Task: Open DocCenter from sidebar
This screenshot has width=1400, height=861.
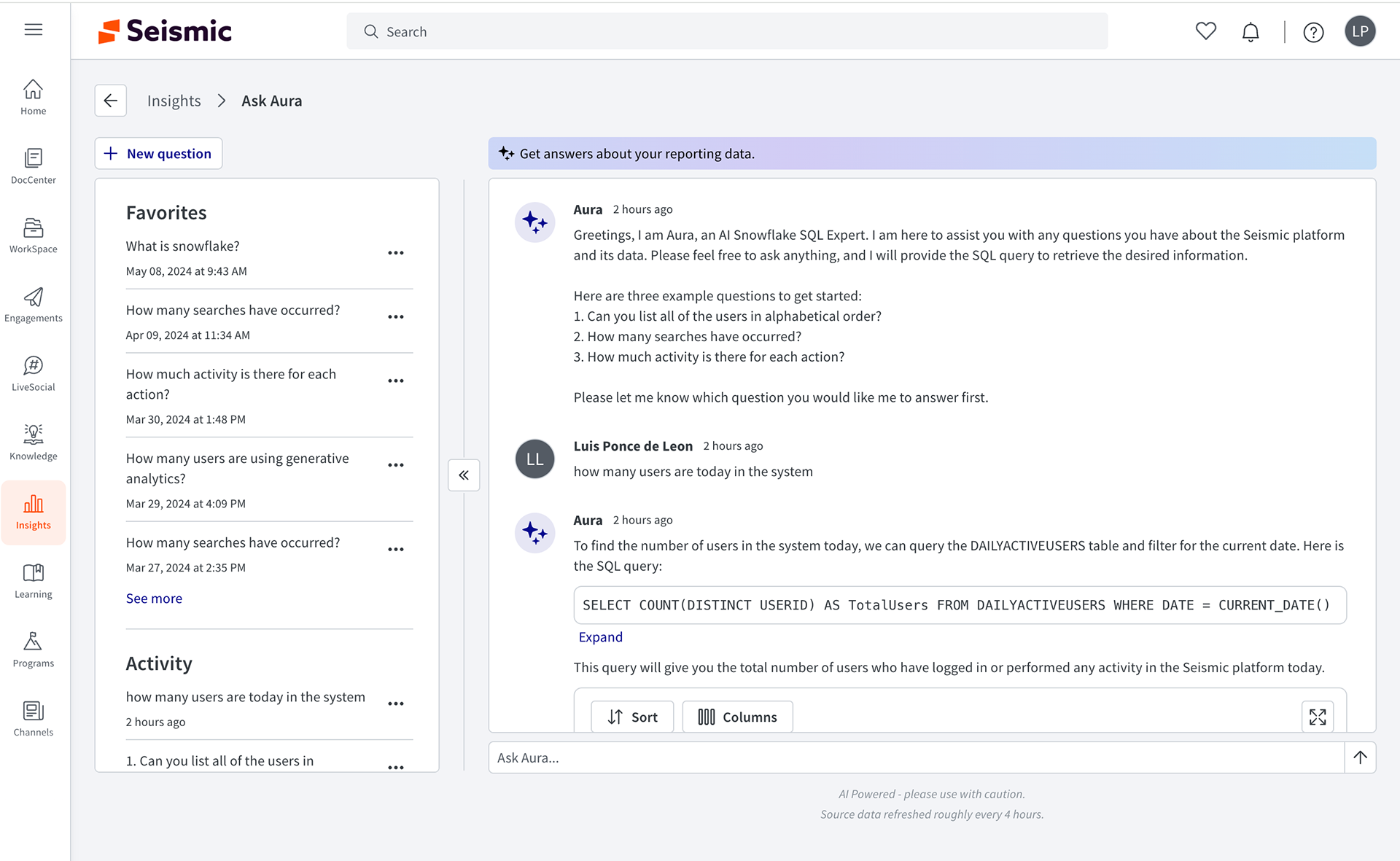Action: [34, 166]
